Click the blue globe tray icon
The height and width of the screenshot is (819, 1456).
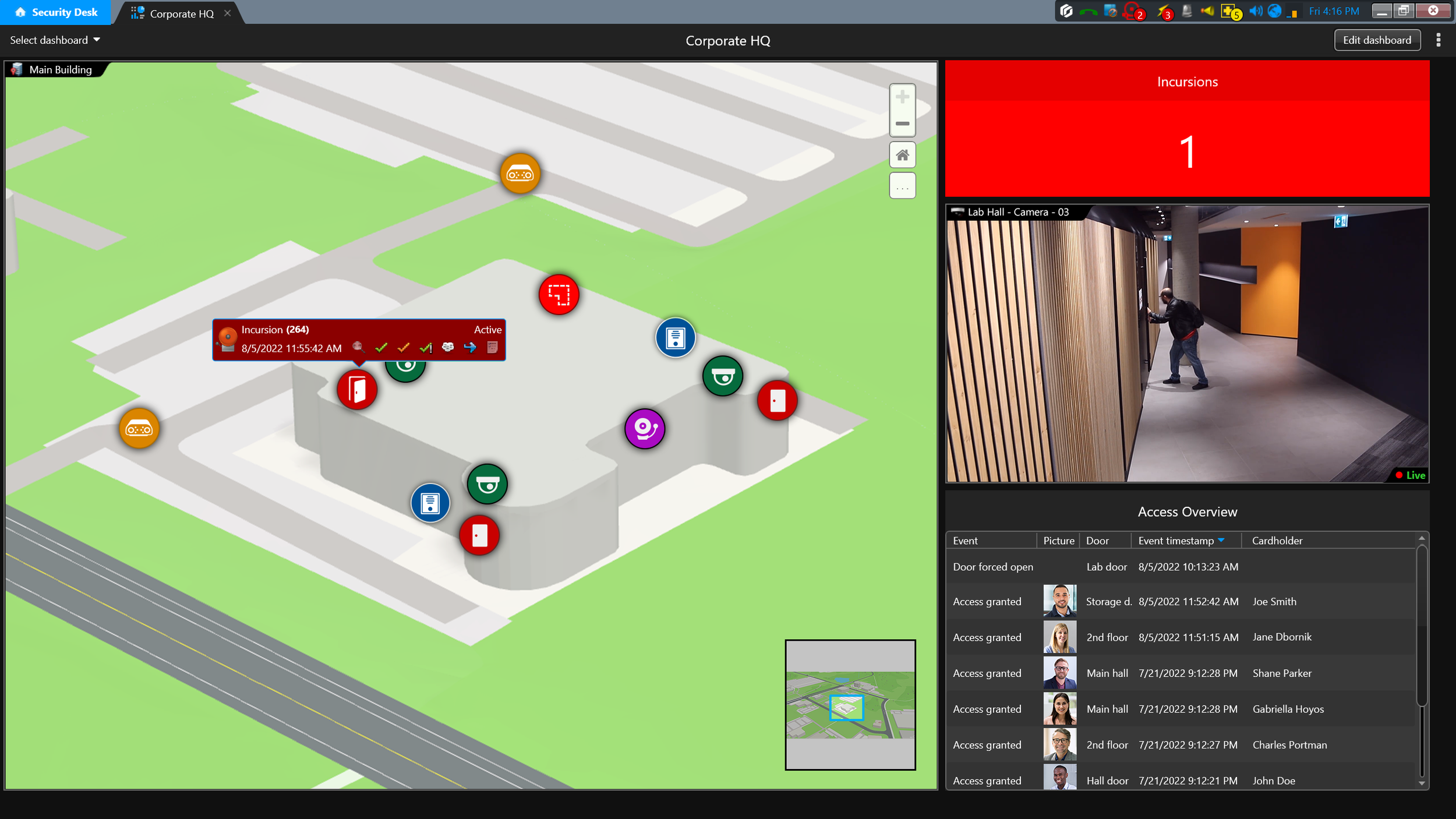[1274, 11]
